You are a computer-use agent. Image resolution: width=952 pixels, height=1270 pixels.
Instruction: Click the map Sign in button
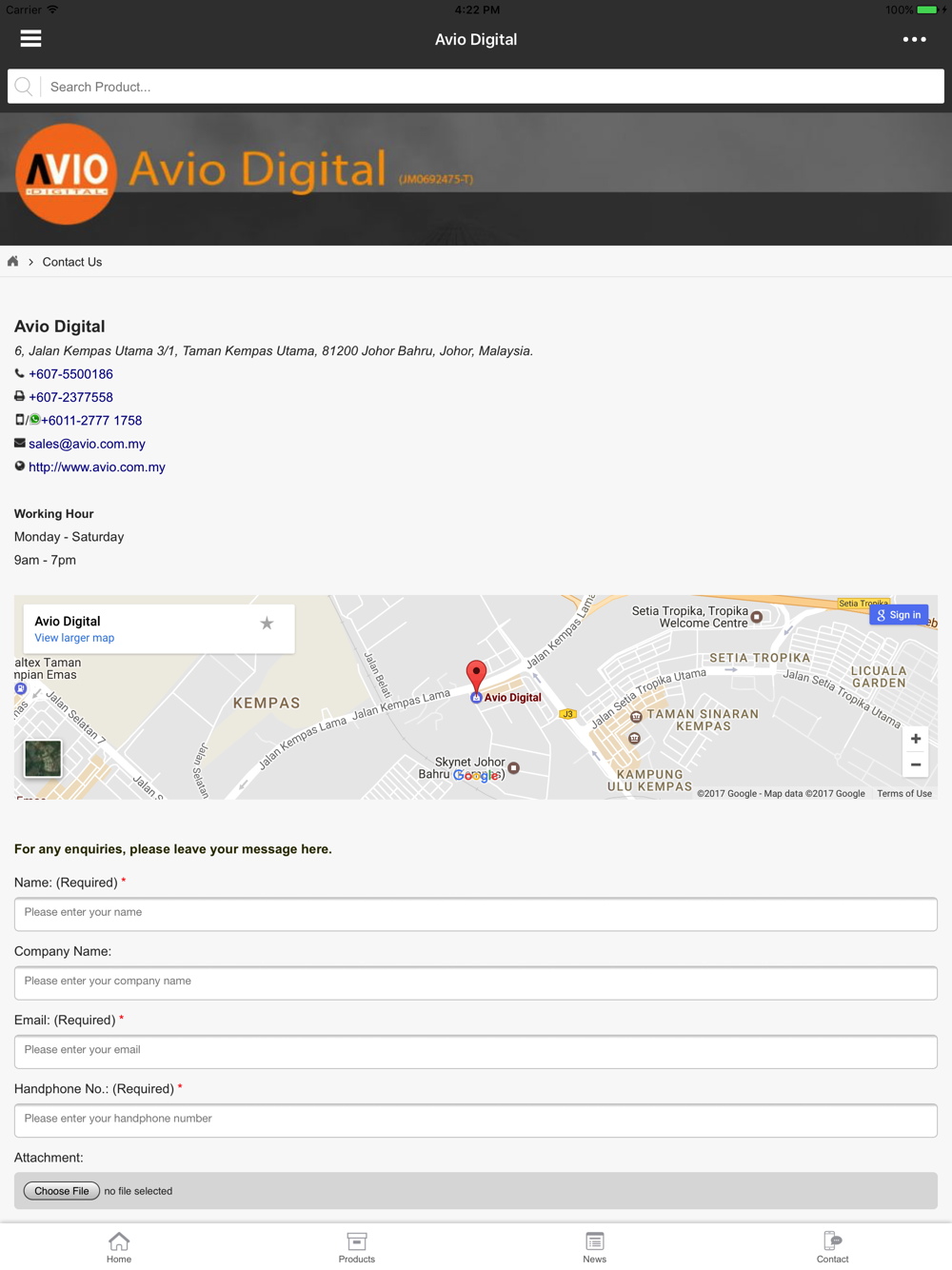click(x=899, y=615)
